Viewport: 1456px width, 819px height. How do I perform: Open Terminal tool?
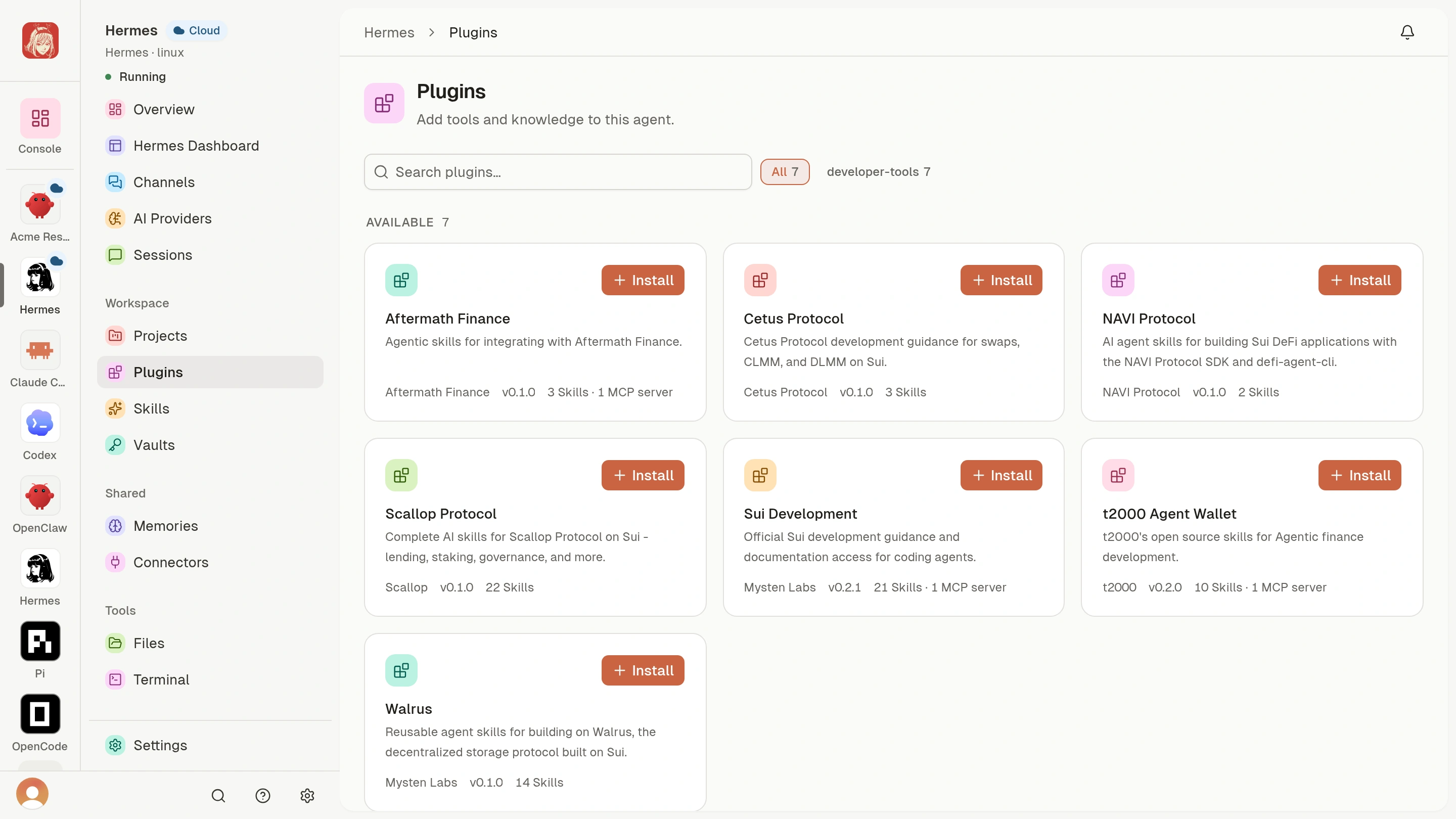(210, 679)
